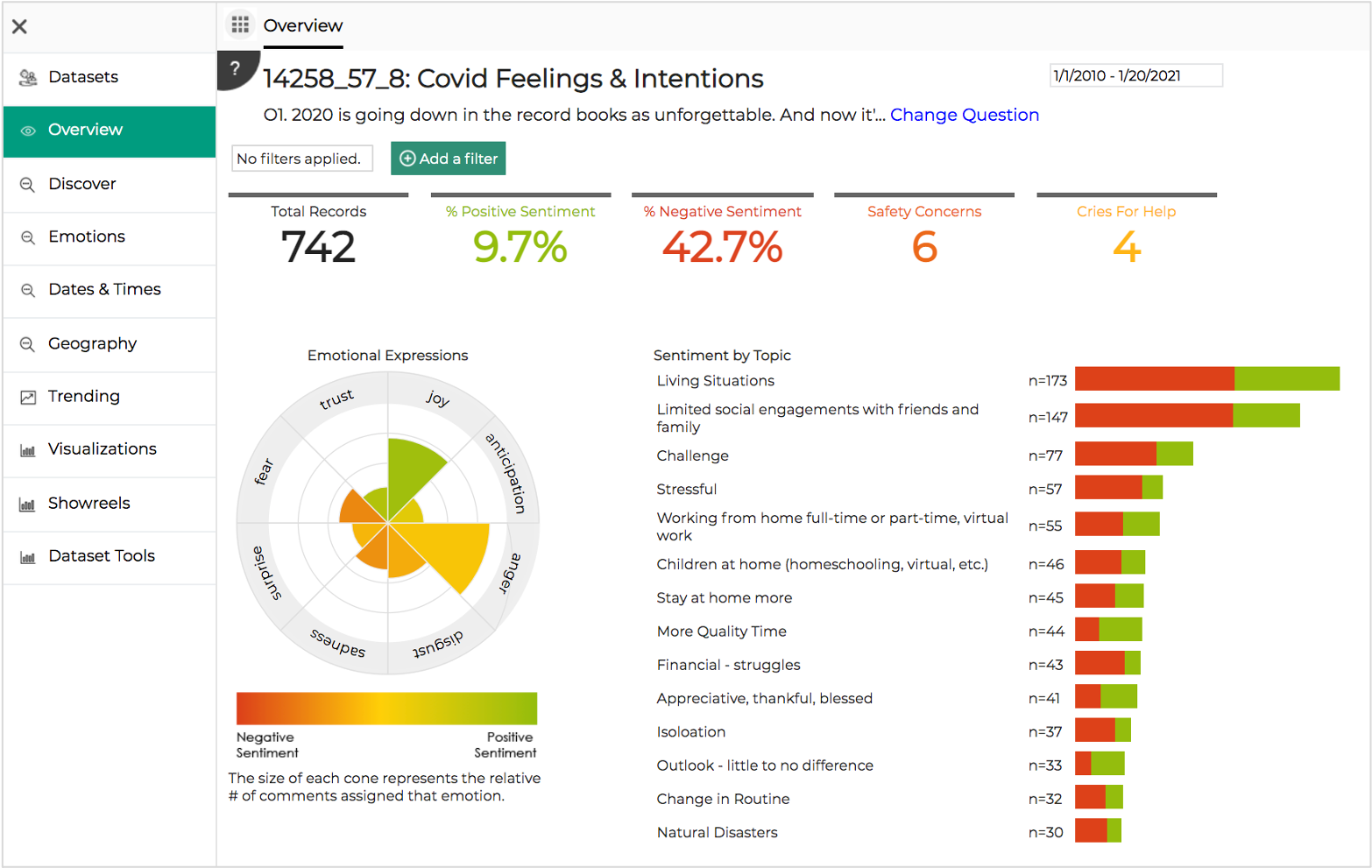Click the Change Question link
Image resolution: width=1372 pixels, height=868 pixels.
point(964,115)
